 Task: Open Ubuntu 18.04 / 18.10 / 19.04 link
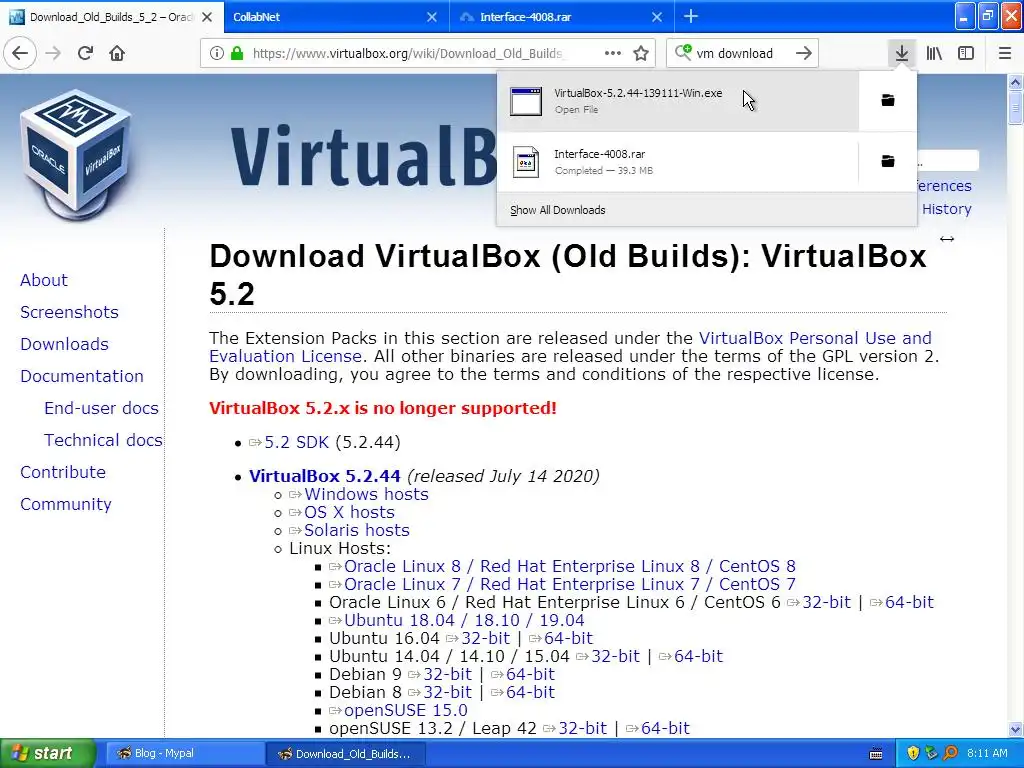tap(464, 620)
